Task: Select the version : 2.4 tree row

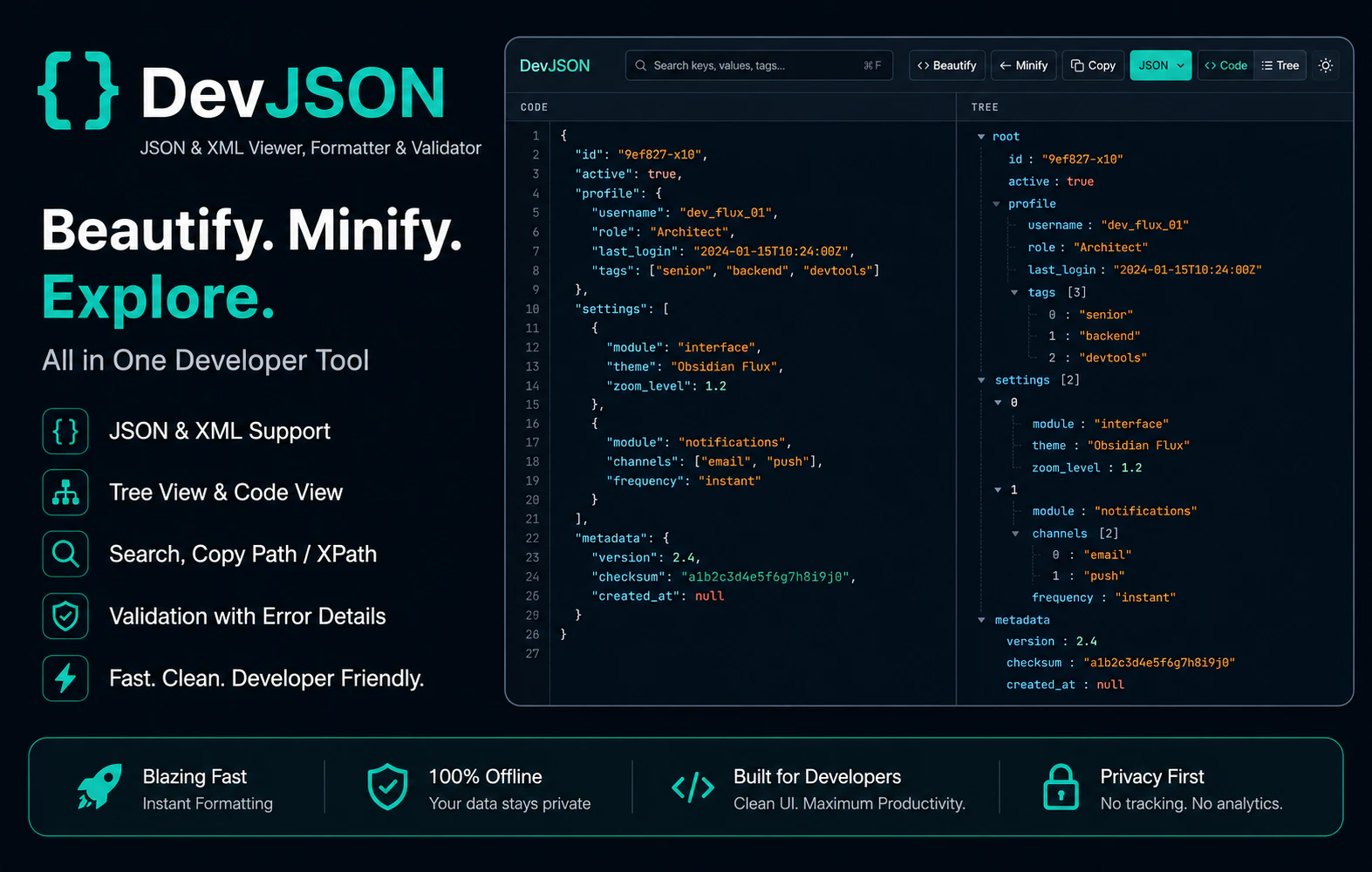Action: click(x=1052, y=642)
